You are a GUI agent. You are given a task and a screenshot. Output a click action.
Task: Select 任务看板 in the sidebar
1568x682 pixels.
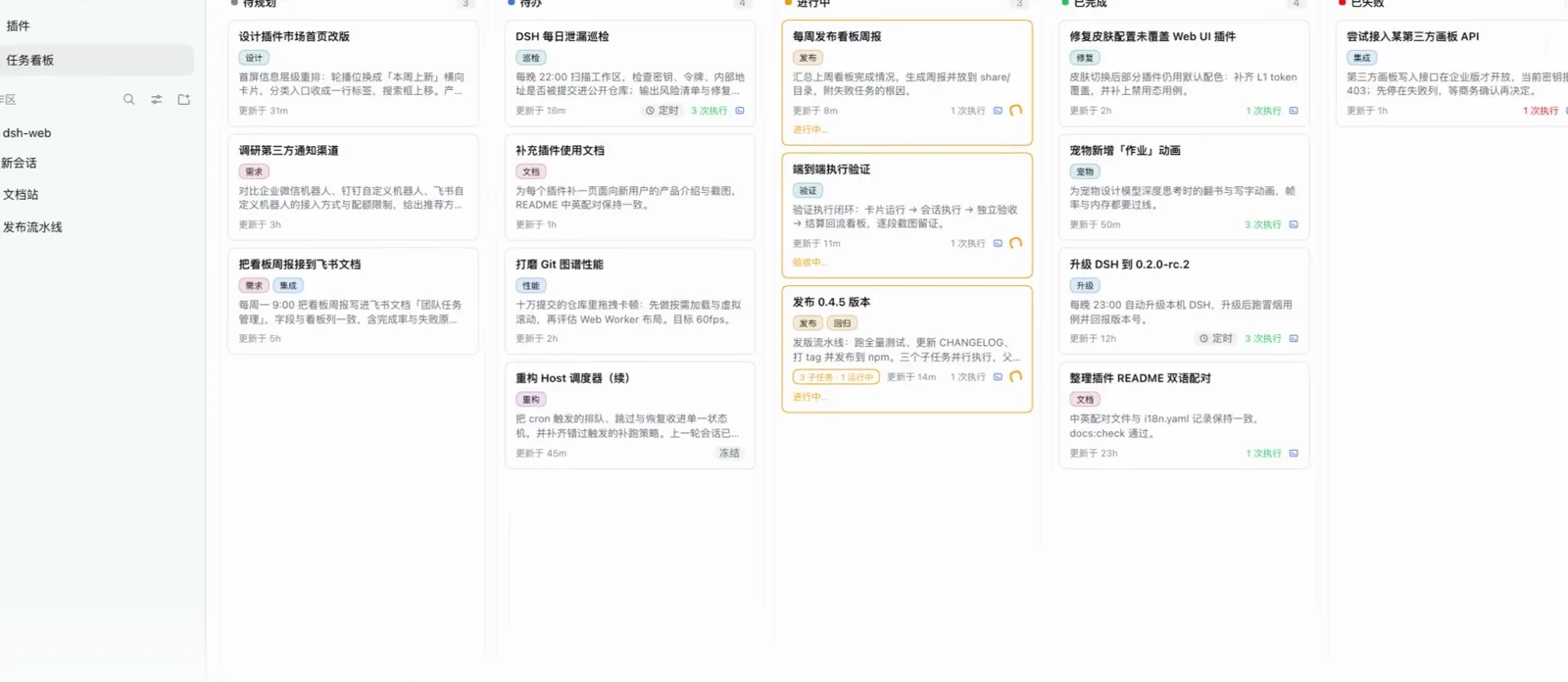click(97, 60)
